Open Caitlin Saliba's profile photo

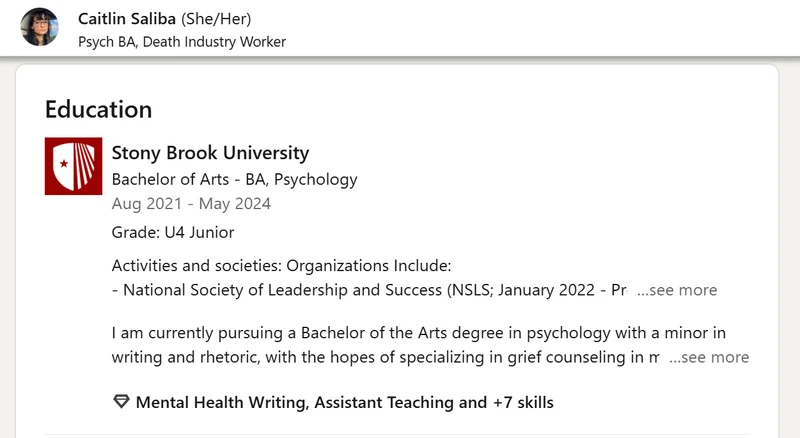pyautogui.click(x=39, y=27)
